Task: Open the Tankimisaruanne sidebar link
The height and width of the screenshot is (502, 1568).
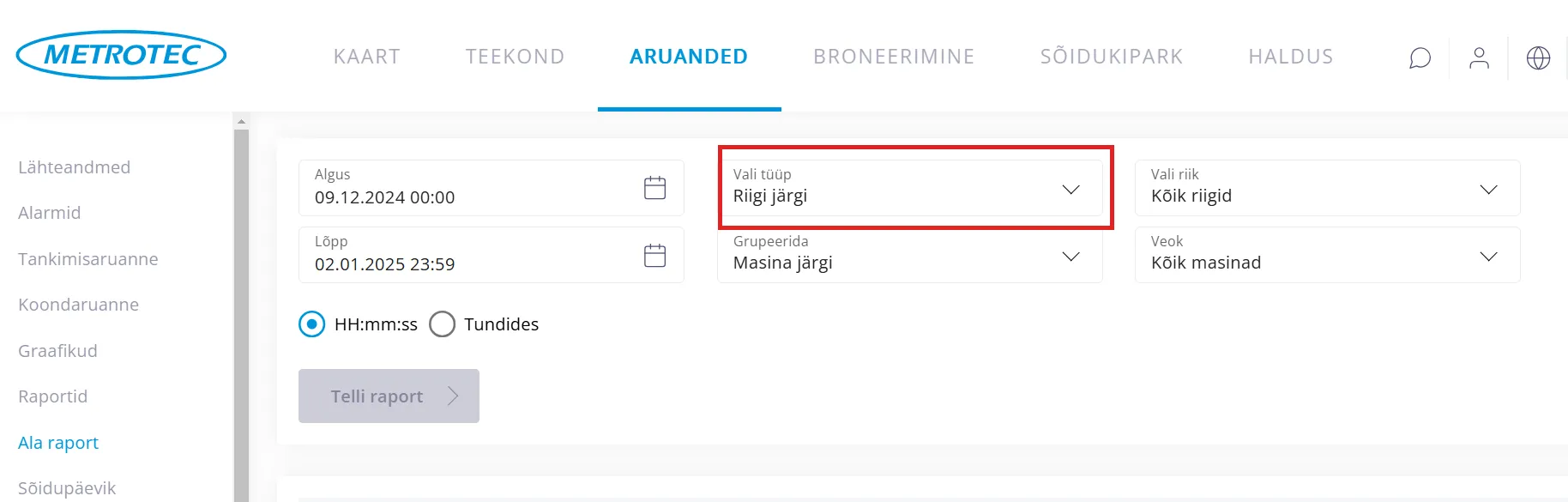Action: click(88, 259)
